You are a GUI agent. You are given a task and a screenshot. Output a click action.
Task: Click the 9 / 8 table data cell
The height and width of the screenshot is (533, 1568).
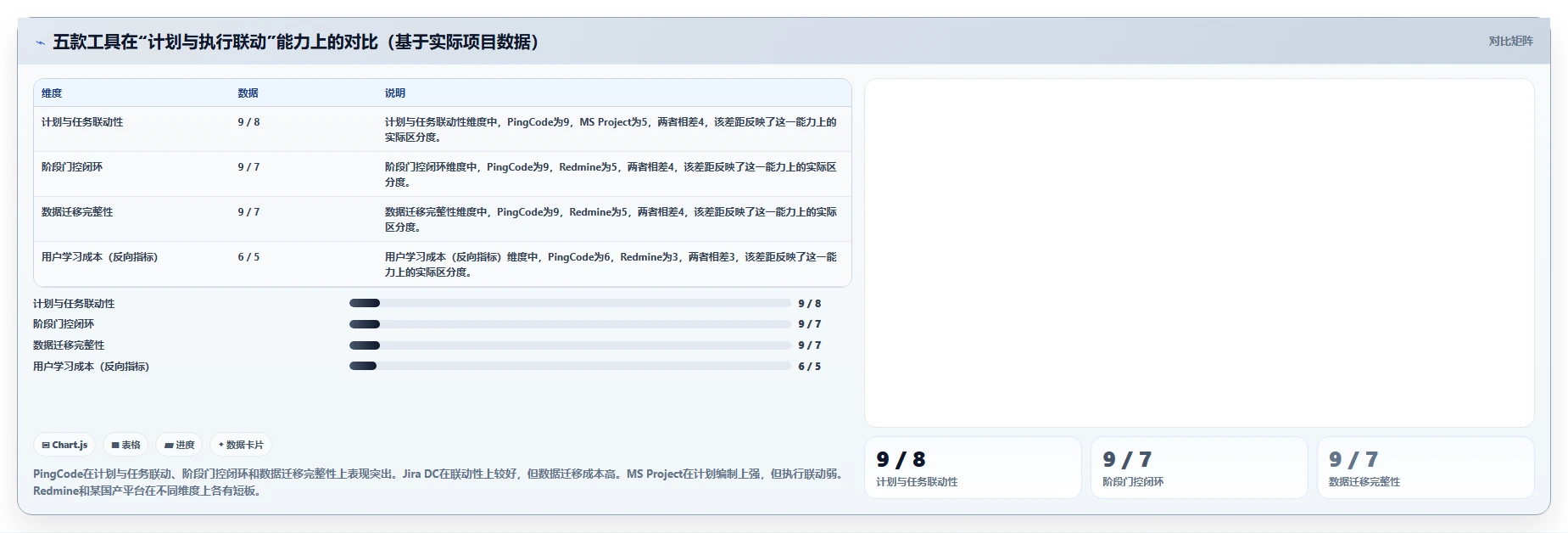[x=248, y=122]
